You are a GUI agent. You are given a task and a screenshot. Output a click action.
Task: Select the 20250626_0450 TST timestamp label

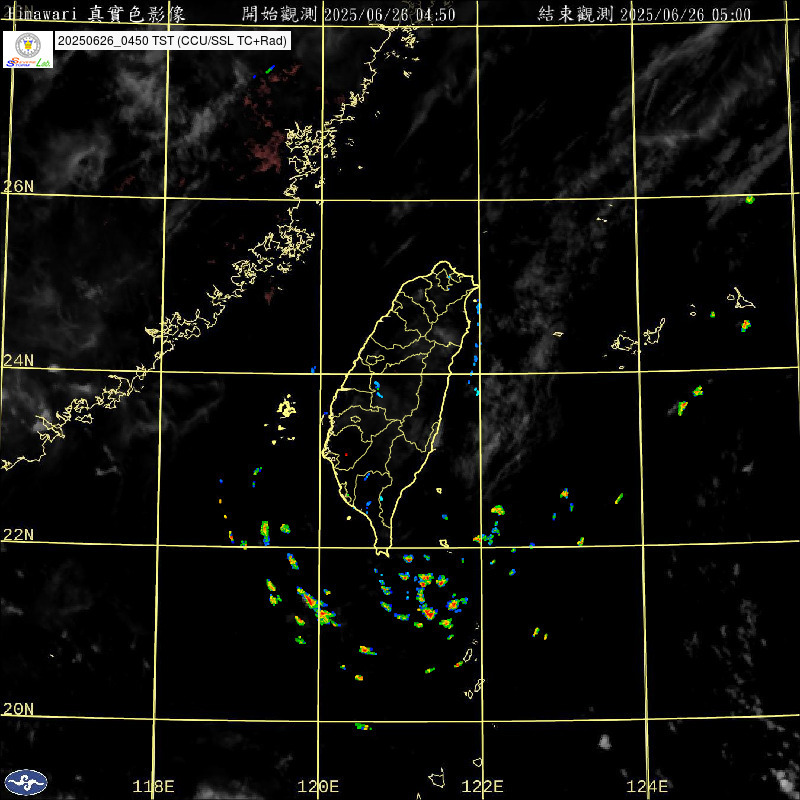173,41
